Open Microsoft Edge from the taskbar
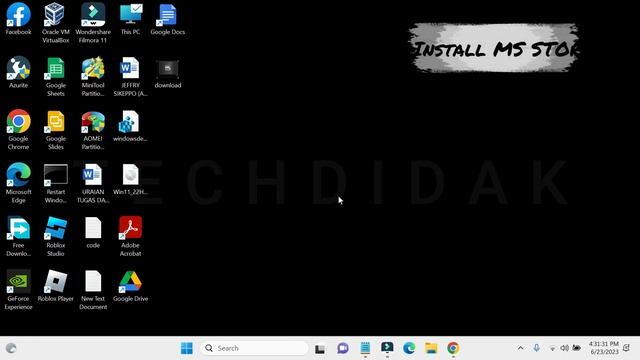The height and width of the screenshot is (360, 640). coord(409,348)
